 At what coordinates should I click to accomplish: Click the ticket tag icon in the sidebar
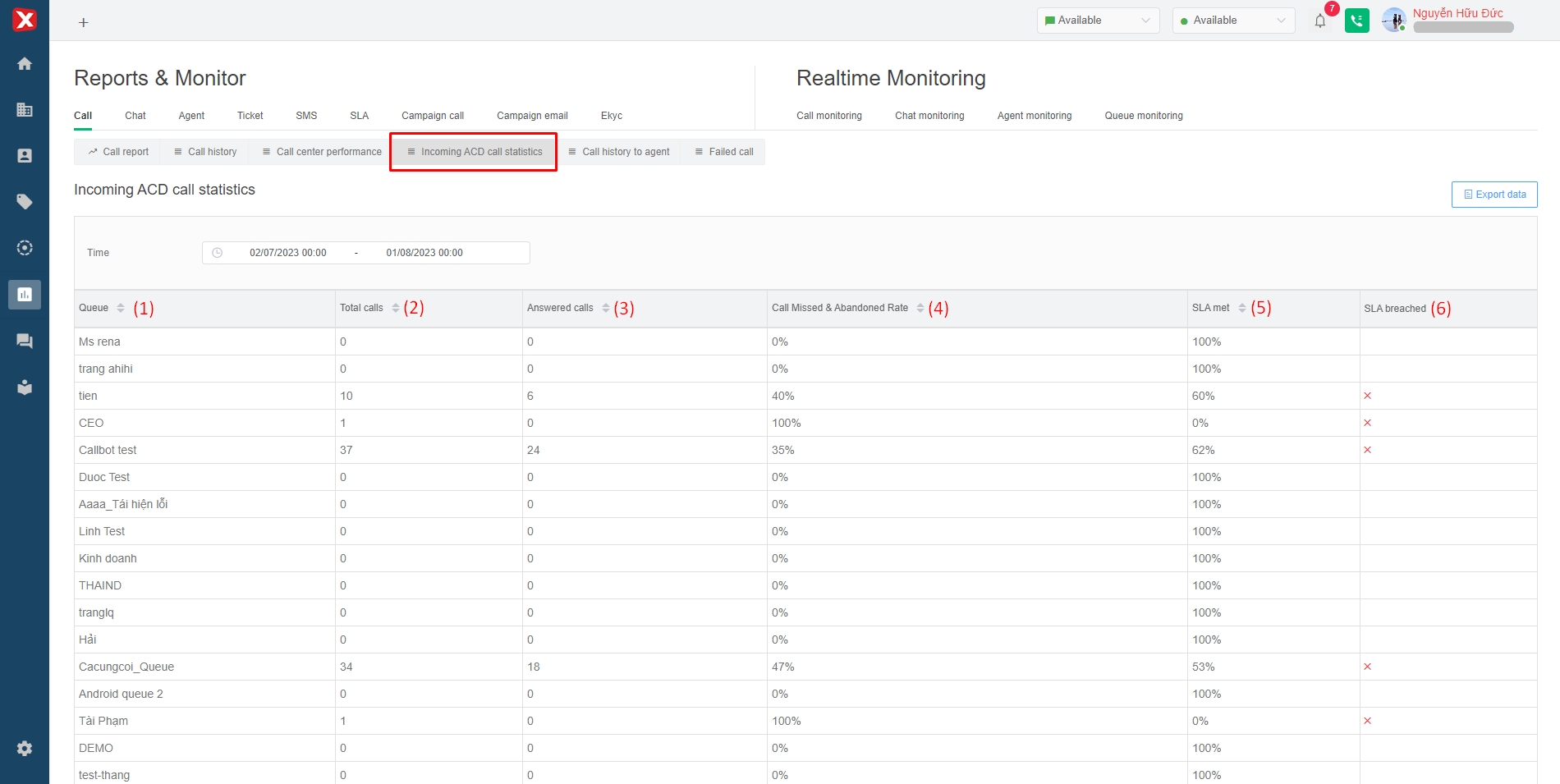pyautogui.click(x=25, y=202)
